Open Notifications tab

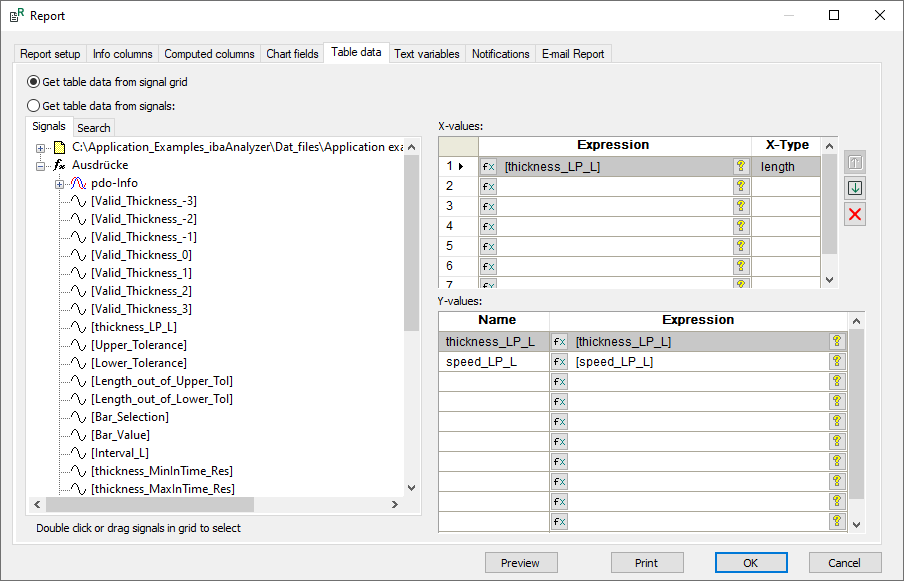500,54
